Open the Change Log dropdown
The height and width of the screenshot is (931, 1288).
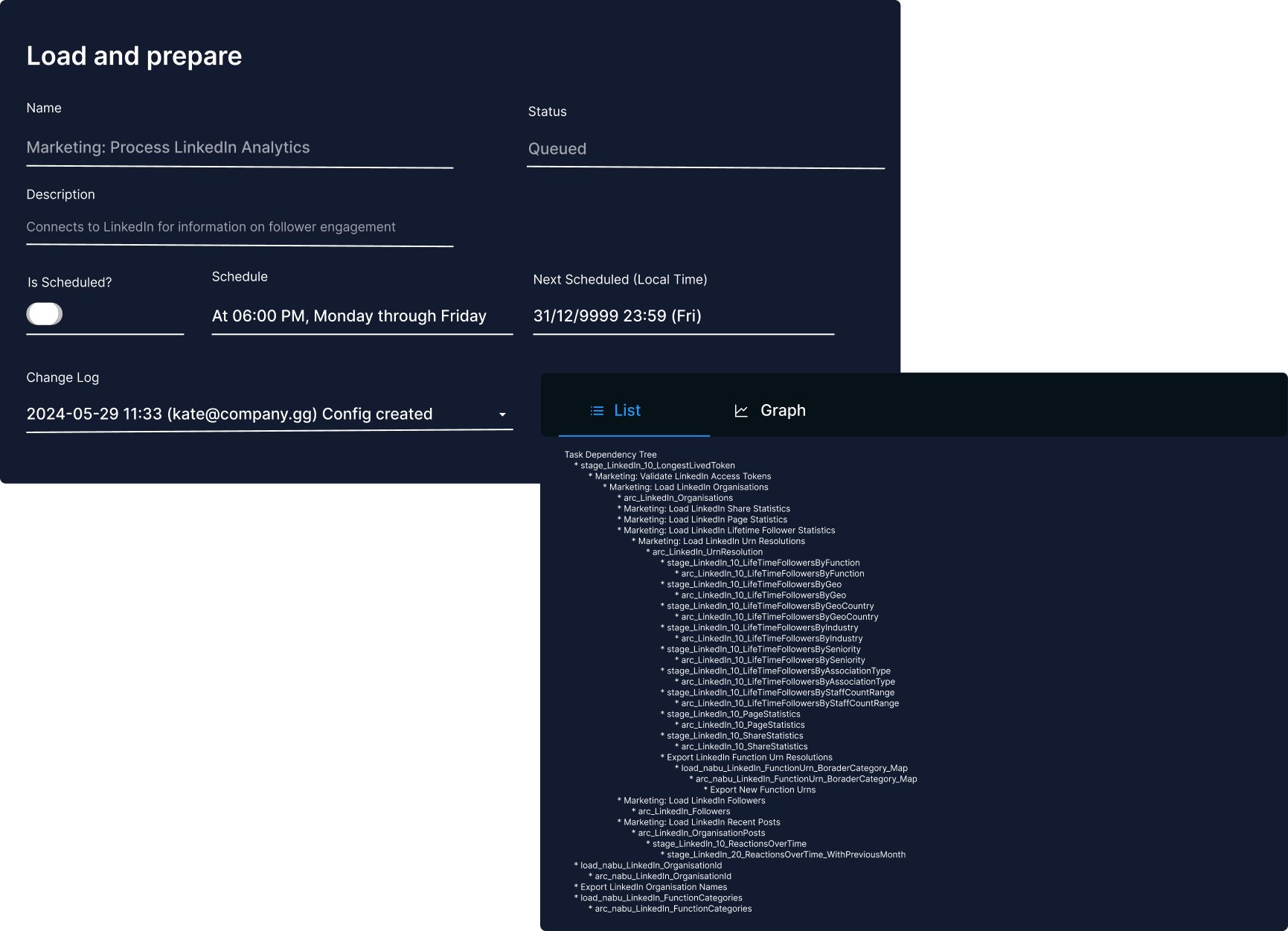pos(502,415)
